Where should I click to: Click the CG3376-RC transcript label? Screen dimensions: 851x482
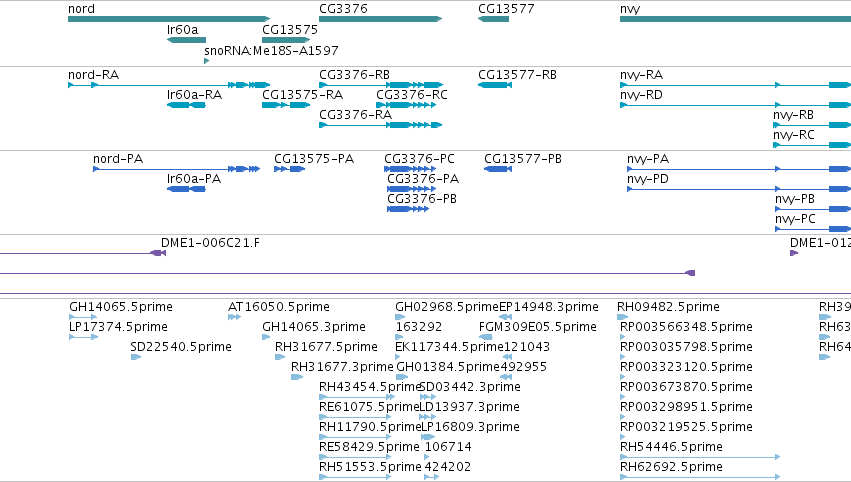(x=412, y=95)
